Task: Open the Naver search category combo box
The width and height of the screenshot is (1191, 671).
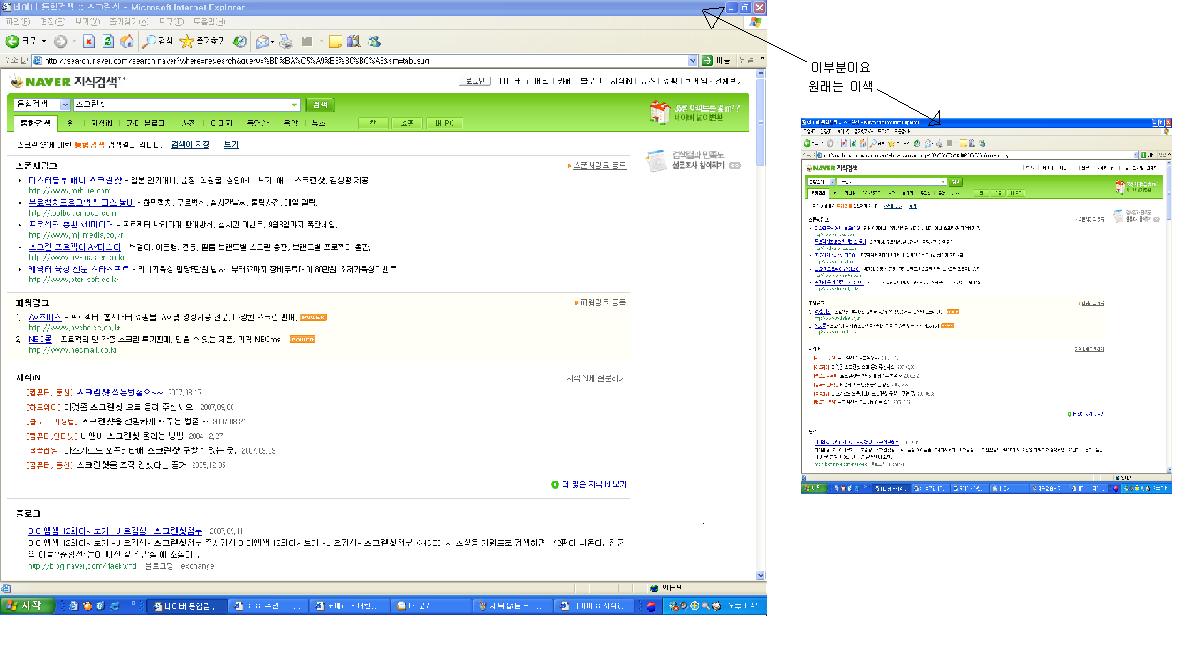Action: pos(42,104)
